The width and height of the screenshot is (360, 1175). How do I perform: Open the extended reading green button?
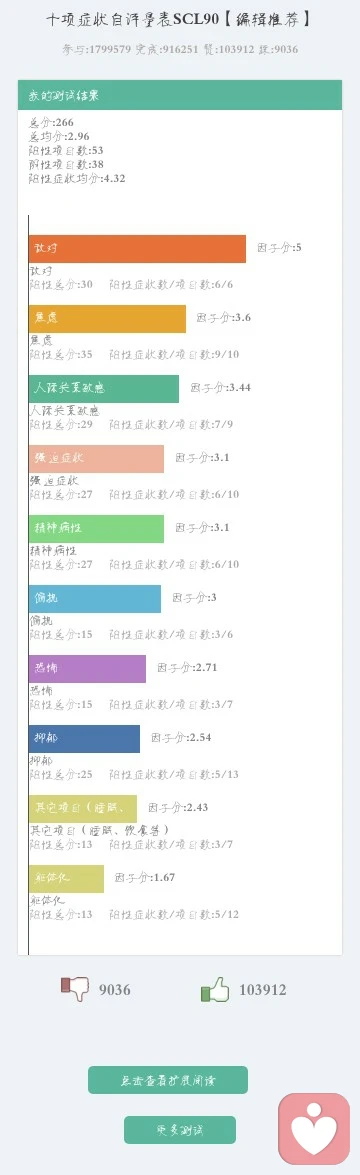click(x=168, y=1080)
